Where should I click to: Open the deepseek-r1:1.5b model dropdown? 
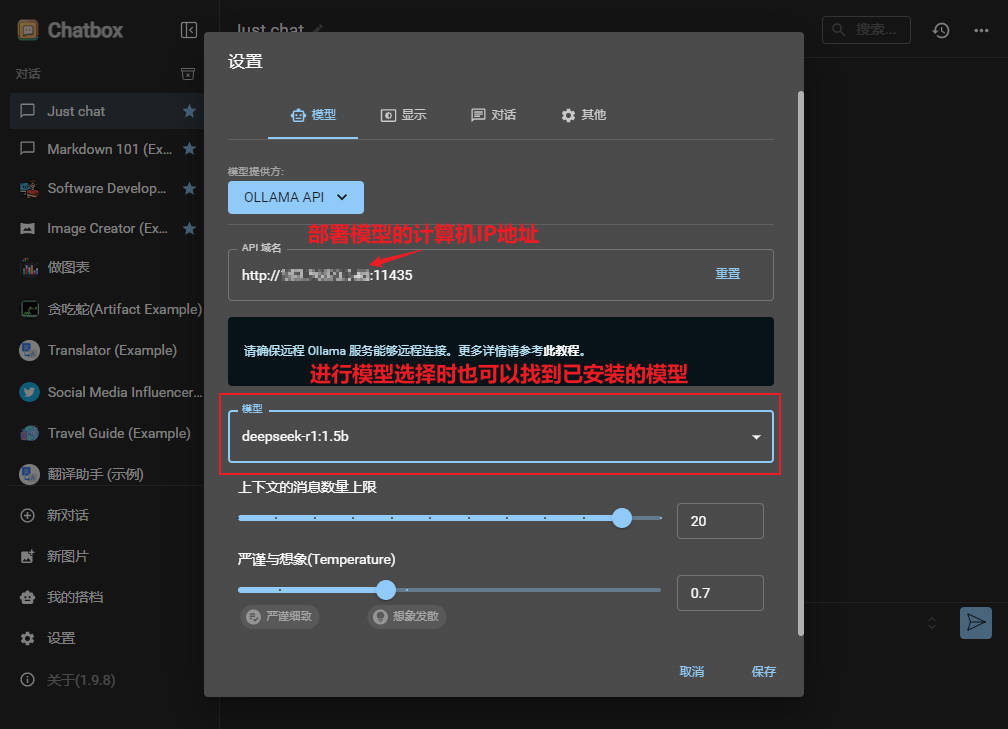(x=501, y=436)
